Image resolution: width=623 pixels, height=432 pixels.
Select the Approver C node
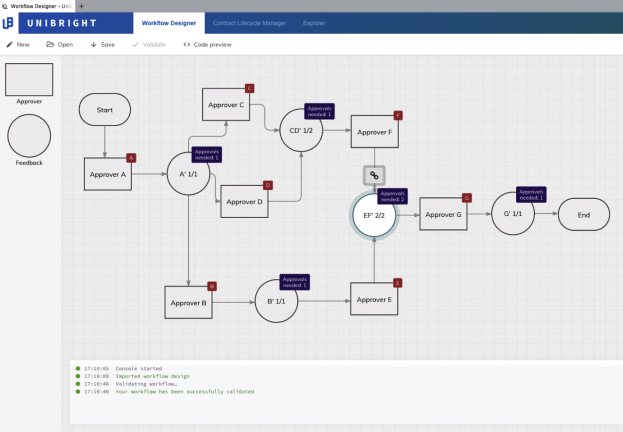pyautogui.click(x=226, y=105)
